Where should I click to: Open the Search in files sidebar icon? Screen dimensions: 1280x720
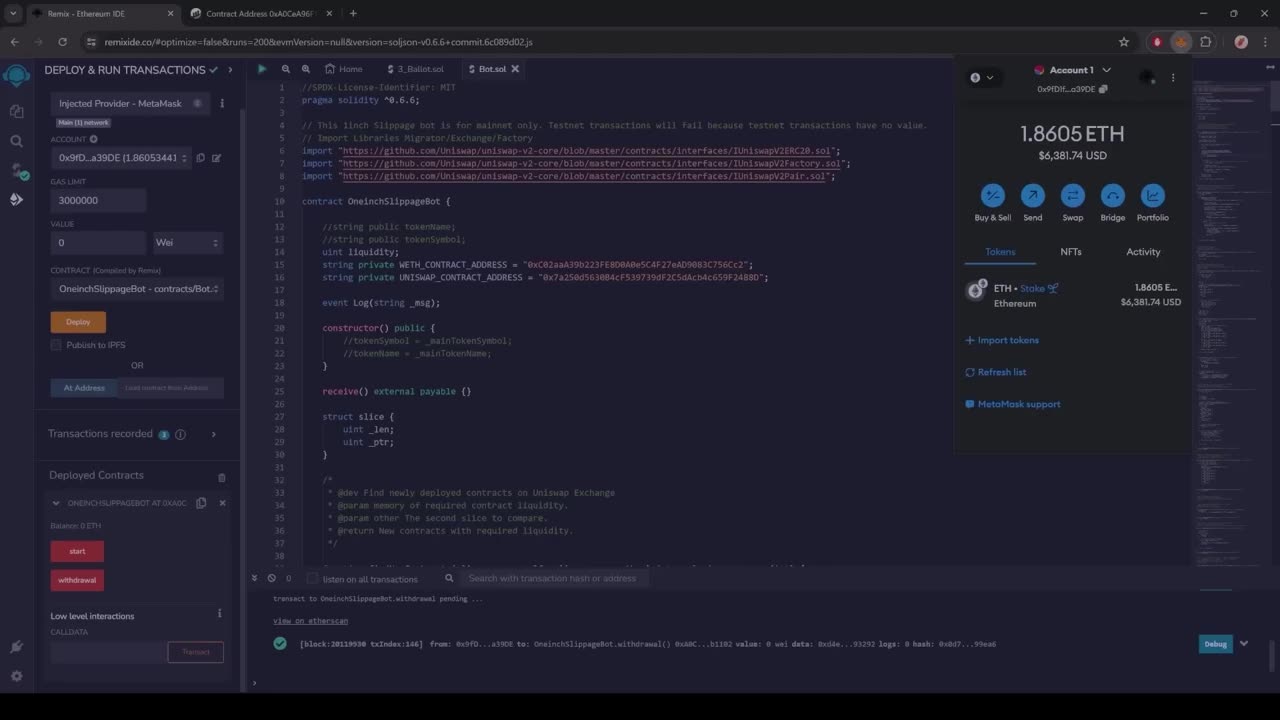click(x=16, y=141)
